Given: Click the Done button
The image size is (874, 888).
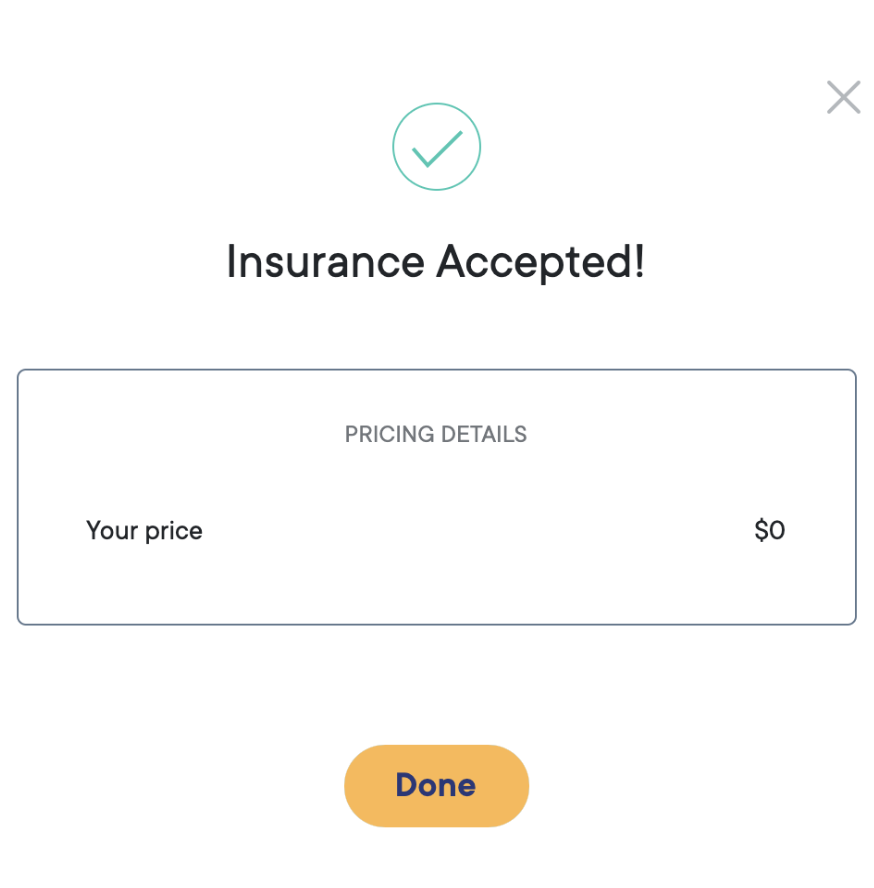Looking at the screenshot, I should (x=436, y=785).
